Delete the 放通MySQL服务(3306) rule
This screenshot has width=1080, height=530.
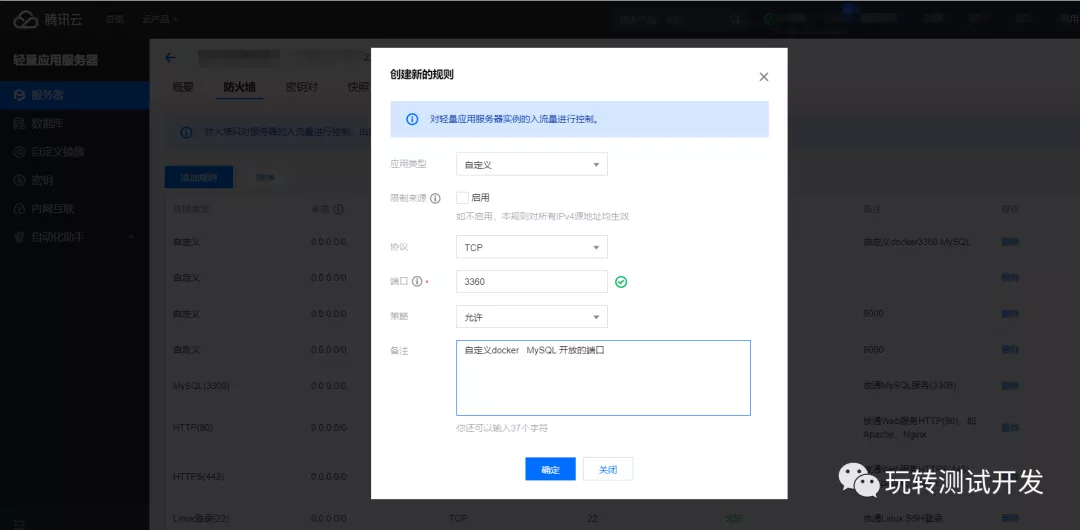coord(1010,385)
